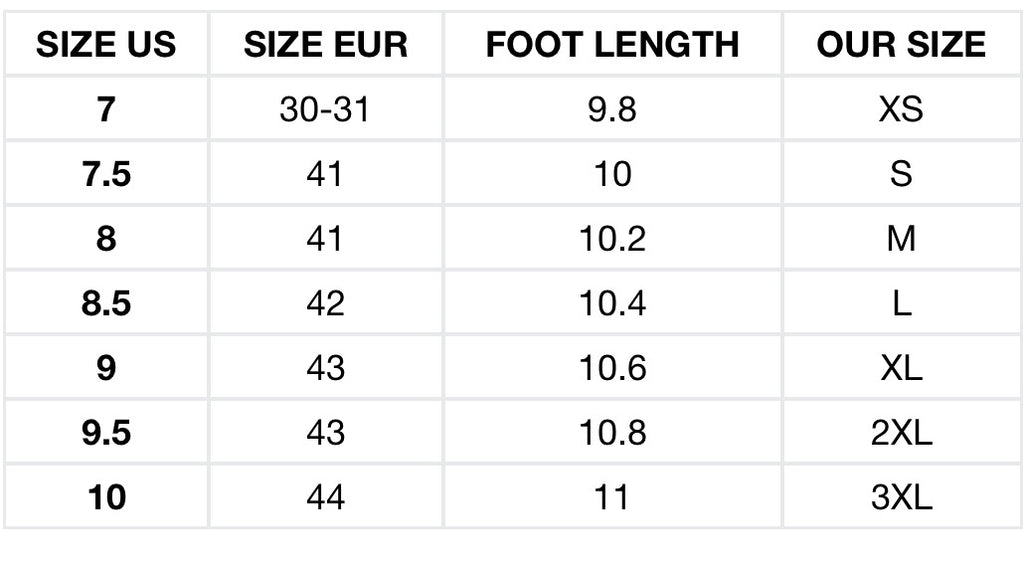This screenshot has height=571, width=1024.
Task: Click the foot length 11 cell
Action: 613,497
